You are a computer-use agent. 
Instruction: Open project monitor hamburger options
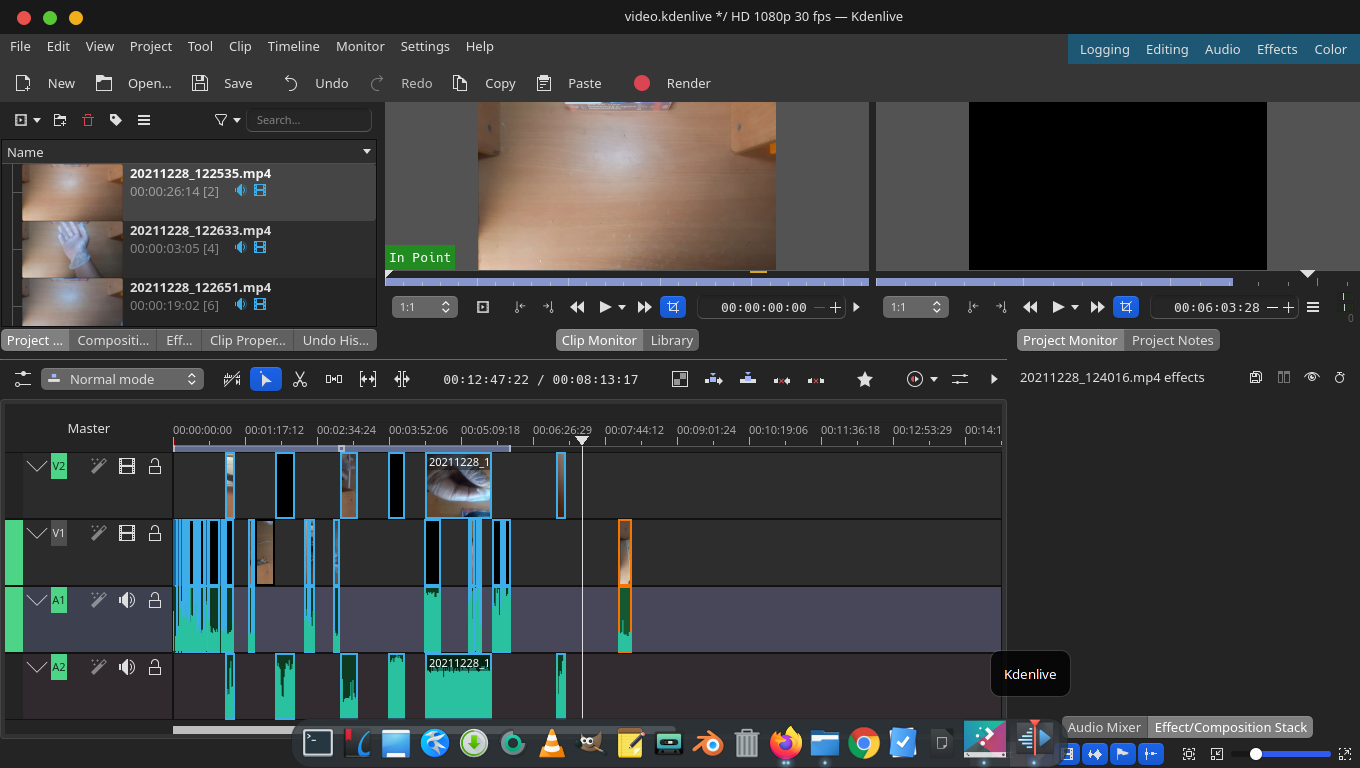pos(1313,307)
